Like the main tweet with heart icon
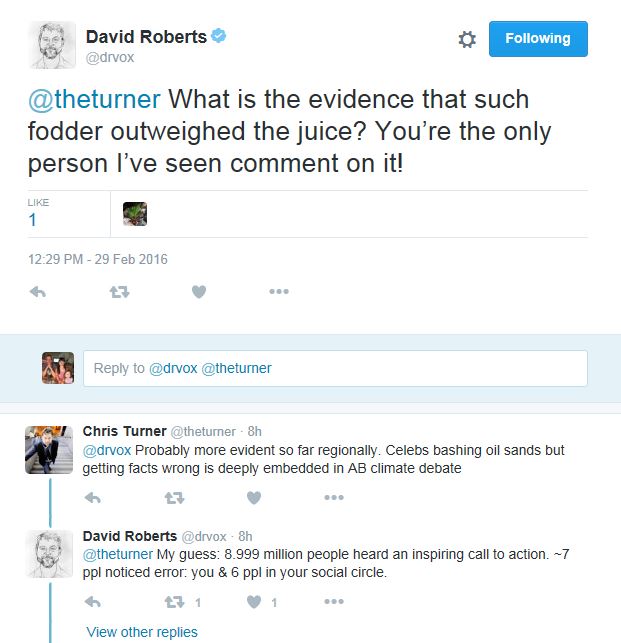This screenshot has height=643, width=621. click(x=198, y=292)
